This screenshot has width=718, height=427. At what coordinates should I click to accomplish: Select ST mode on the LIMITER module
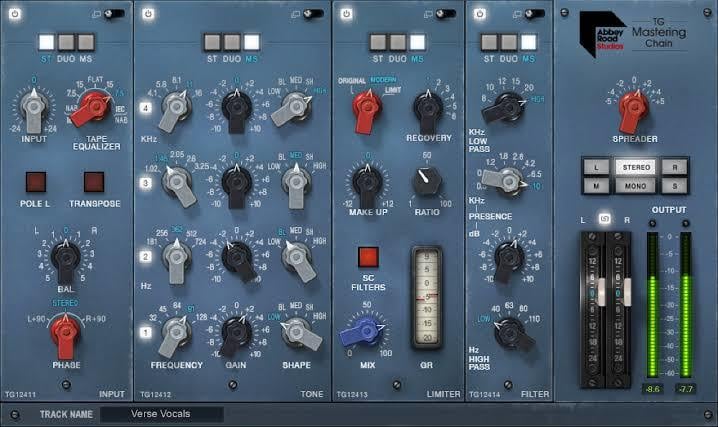(378, 42)
